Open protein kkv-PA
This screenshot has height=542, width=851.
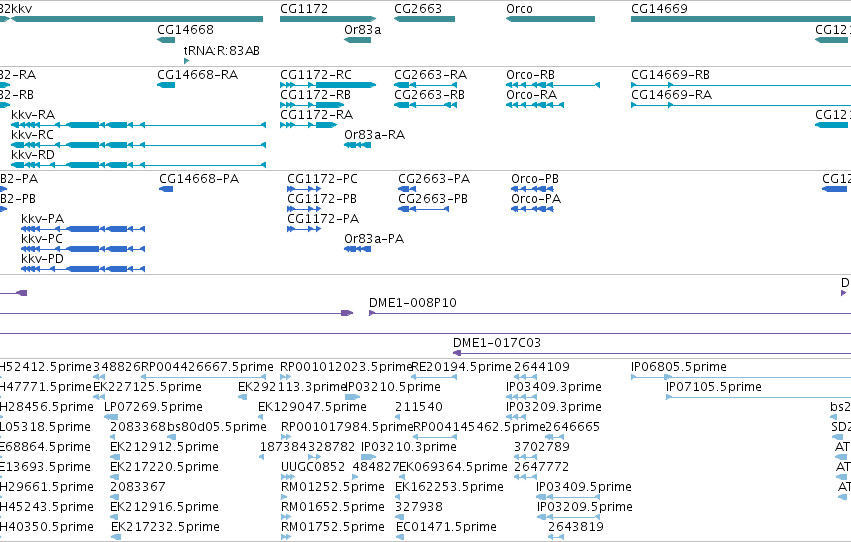43,219
